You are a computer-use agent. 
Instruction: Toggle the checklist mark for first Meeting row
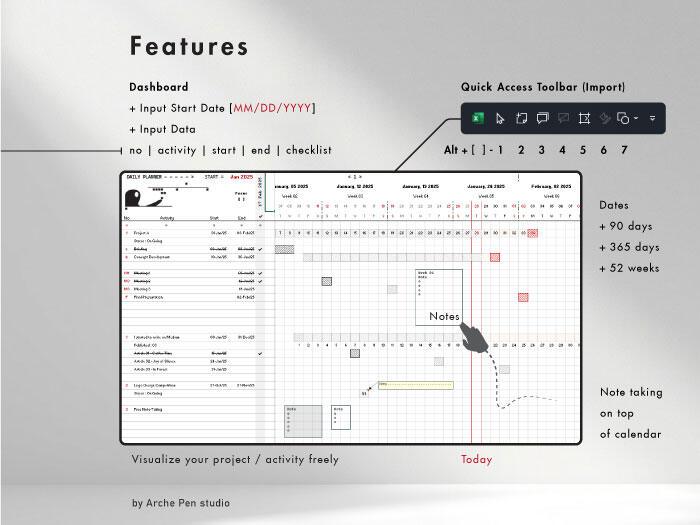click(260, 273)
